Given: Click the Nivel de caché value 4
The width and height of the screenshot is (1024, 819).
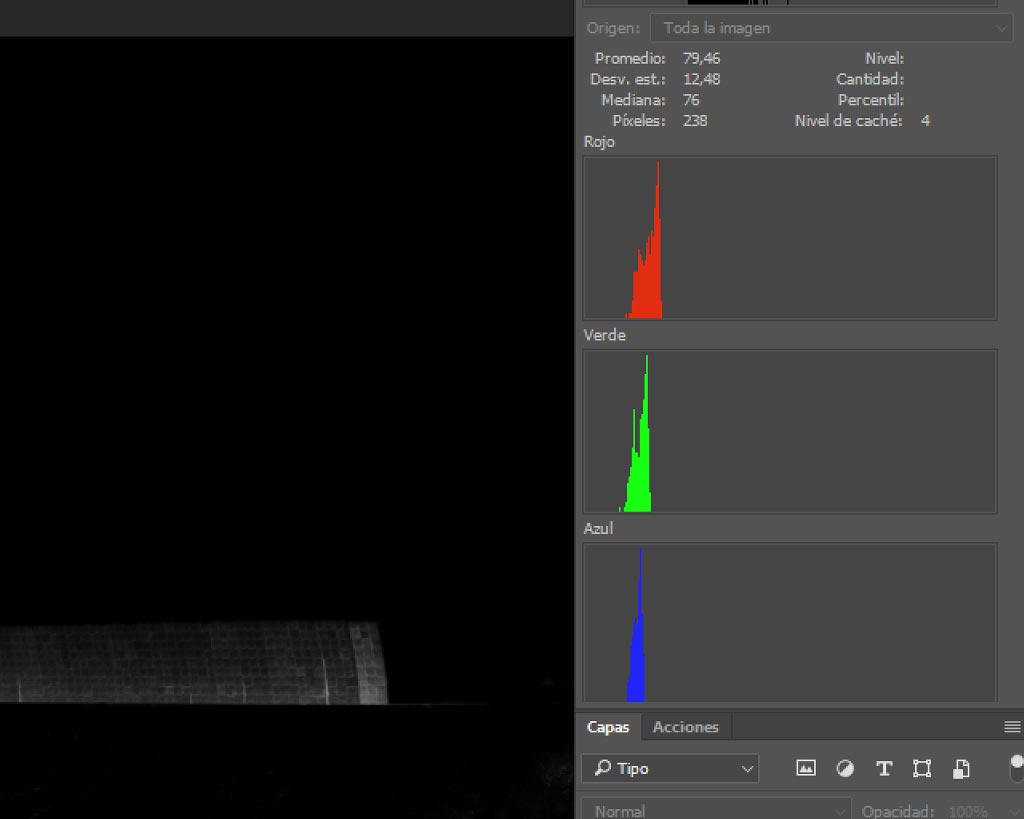Looking at the screenshot, I should (x=925, y=121).
